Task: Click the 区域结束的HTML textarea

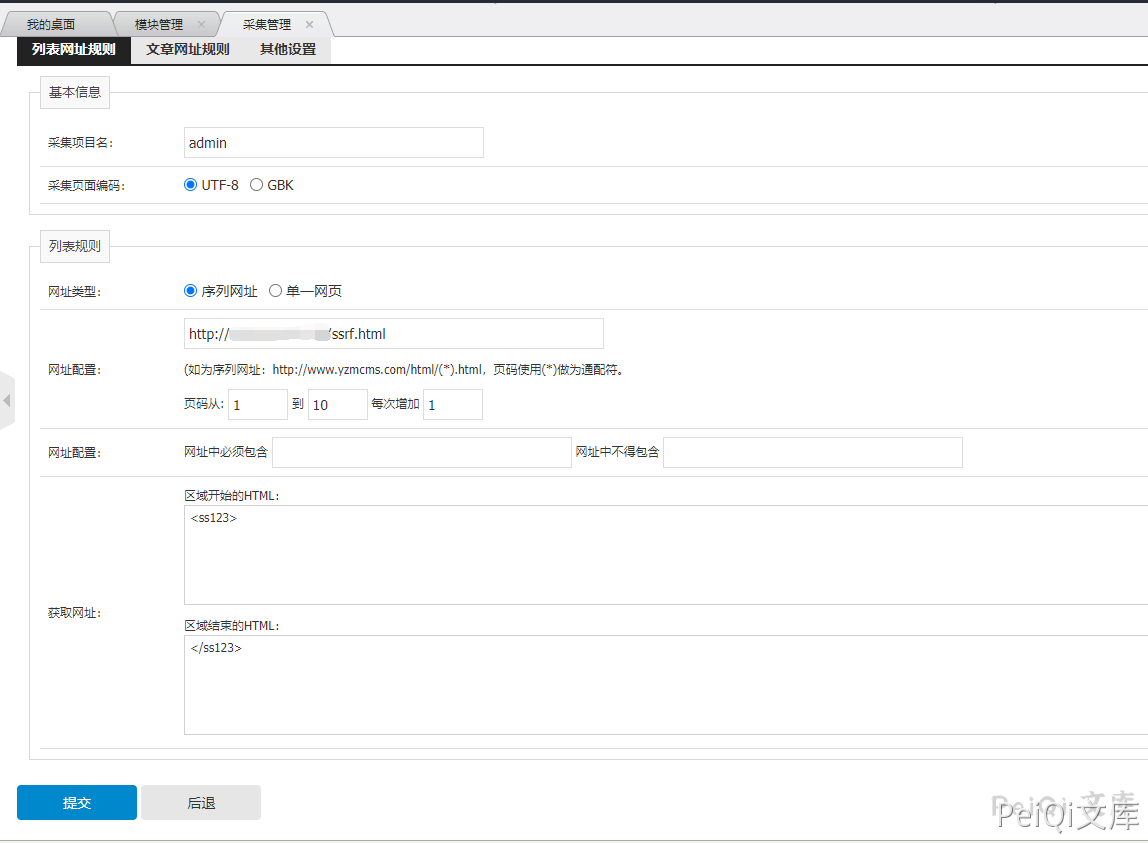Action: (660, 685)
